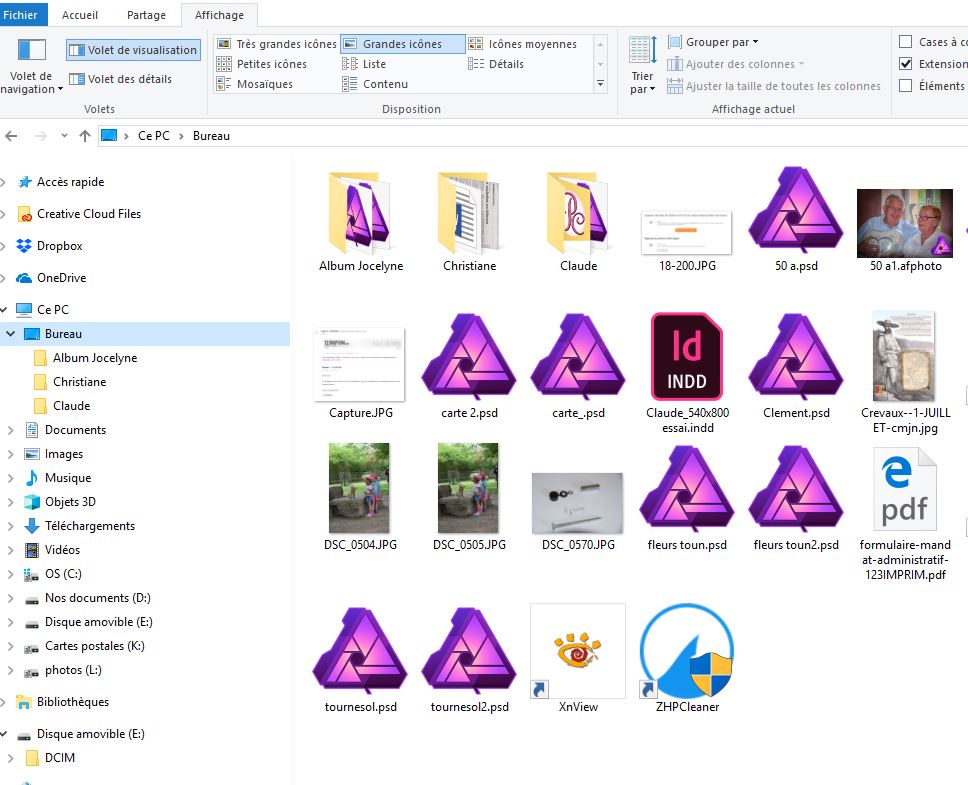The height and width of the screenshot is (785, 968).
Task: Select the Capture.JPG file
Action: click(359, 364)
